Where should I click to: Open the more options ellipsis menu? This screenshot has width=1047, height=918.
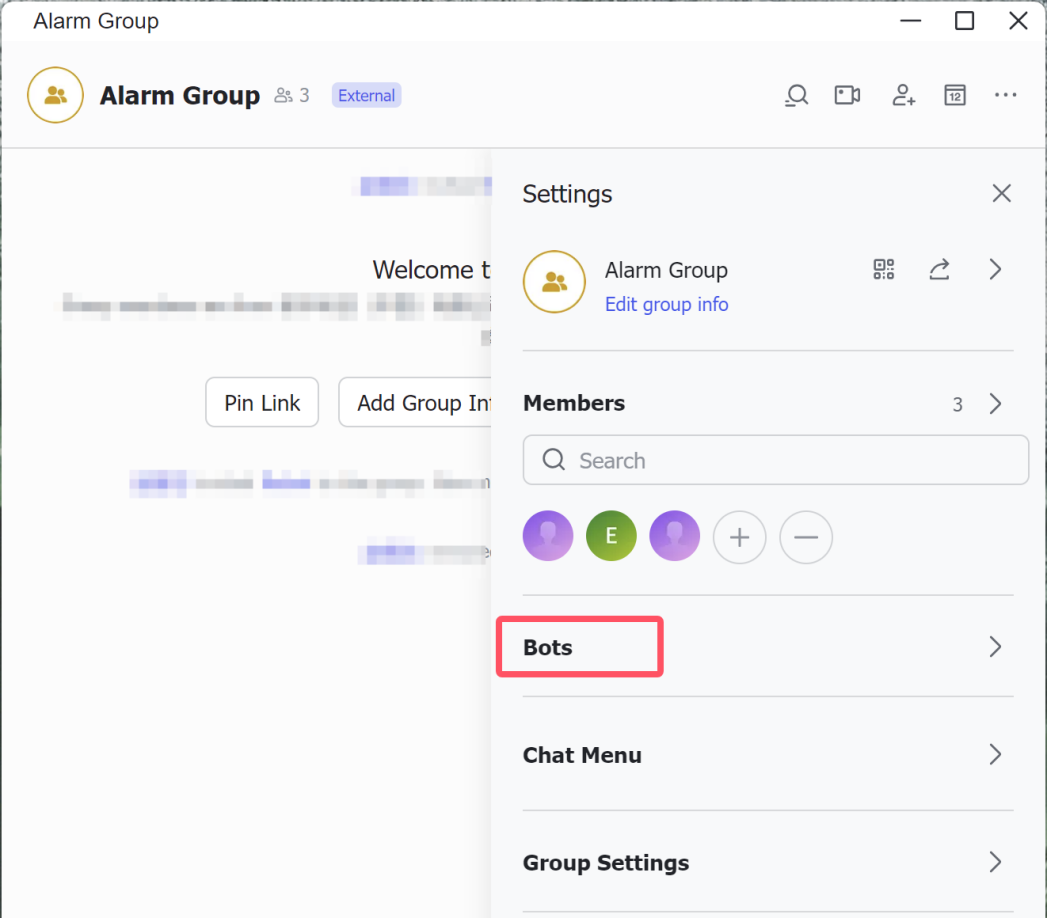[1005, 96]
